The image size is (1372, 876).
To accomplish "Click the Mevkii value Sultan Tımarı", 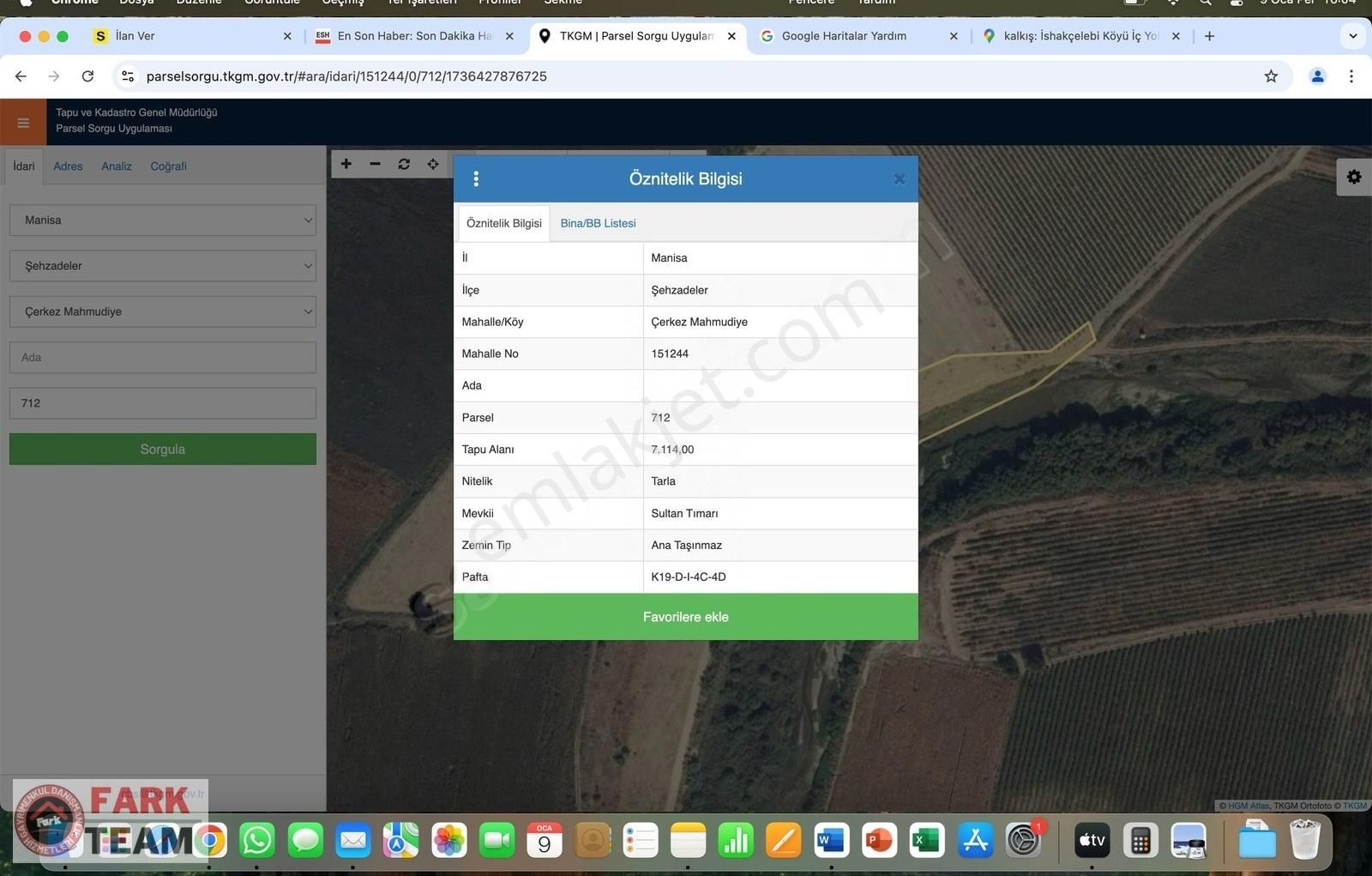I will point(684,513).
